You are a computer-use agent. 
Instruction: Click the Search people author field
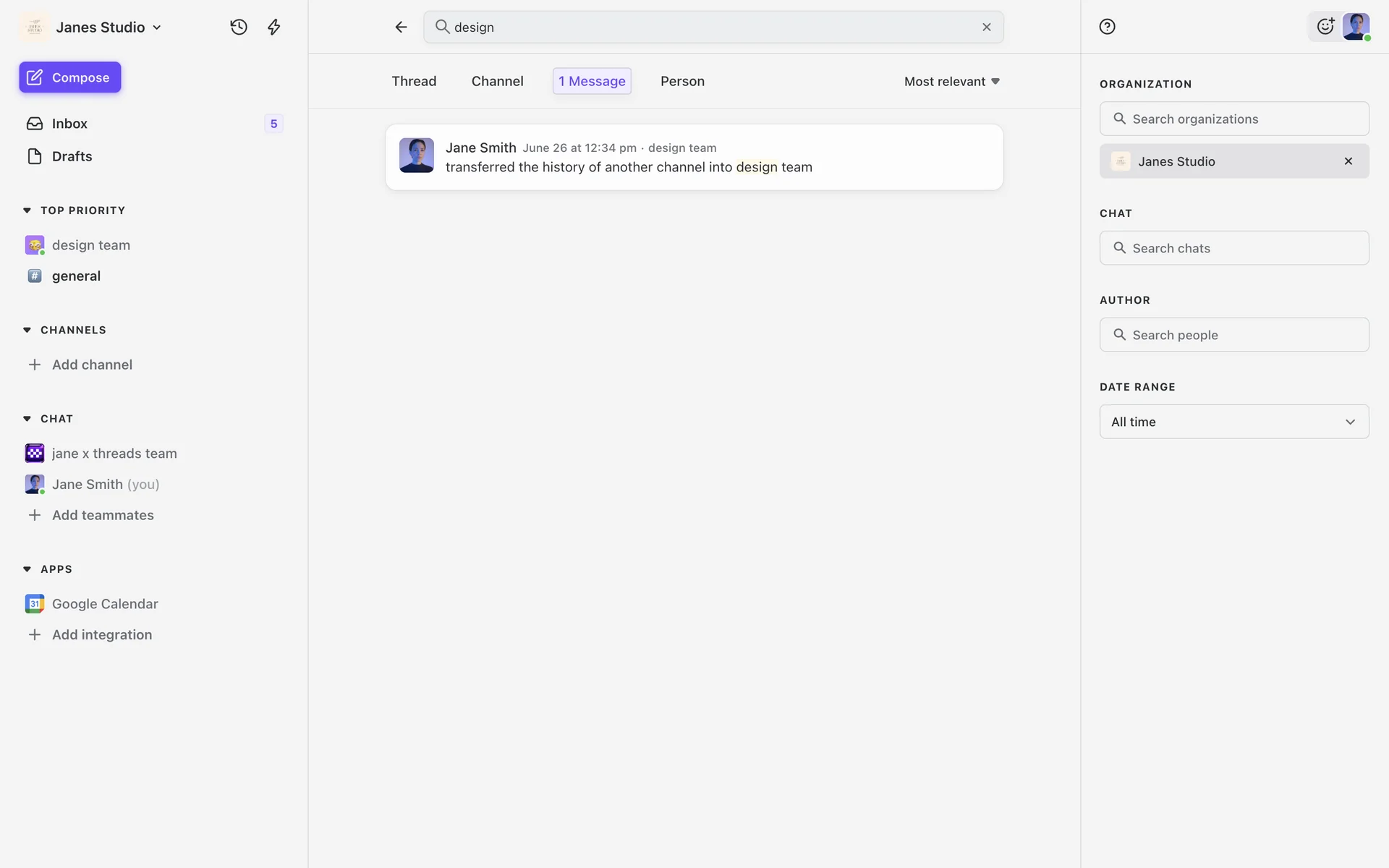pos(1233,335)
